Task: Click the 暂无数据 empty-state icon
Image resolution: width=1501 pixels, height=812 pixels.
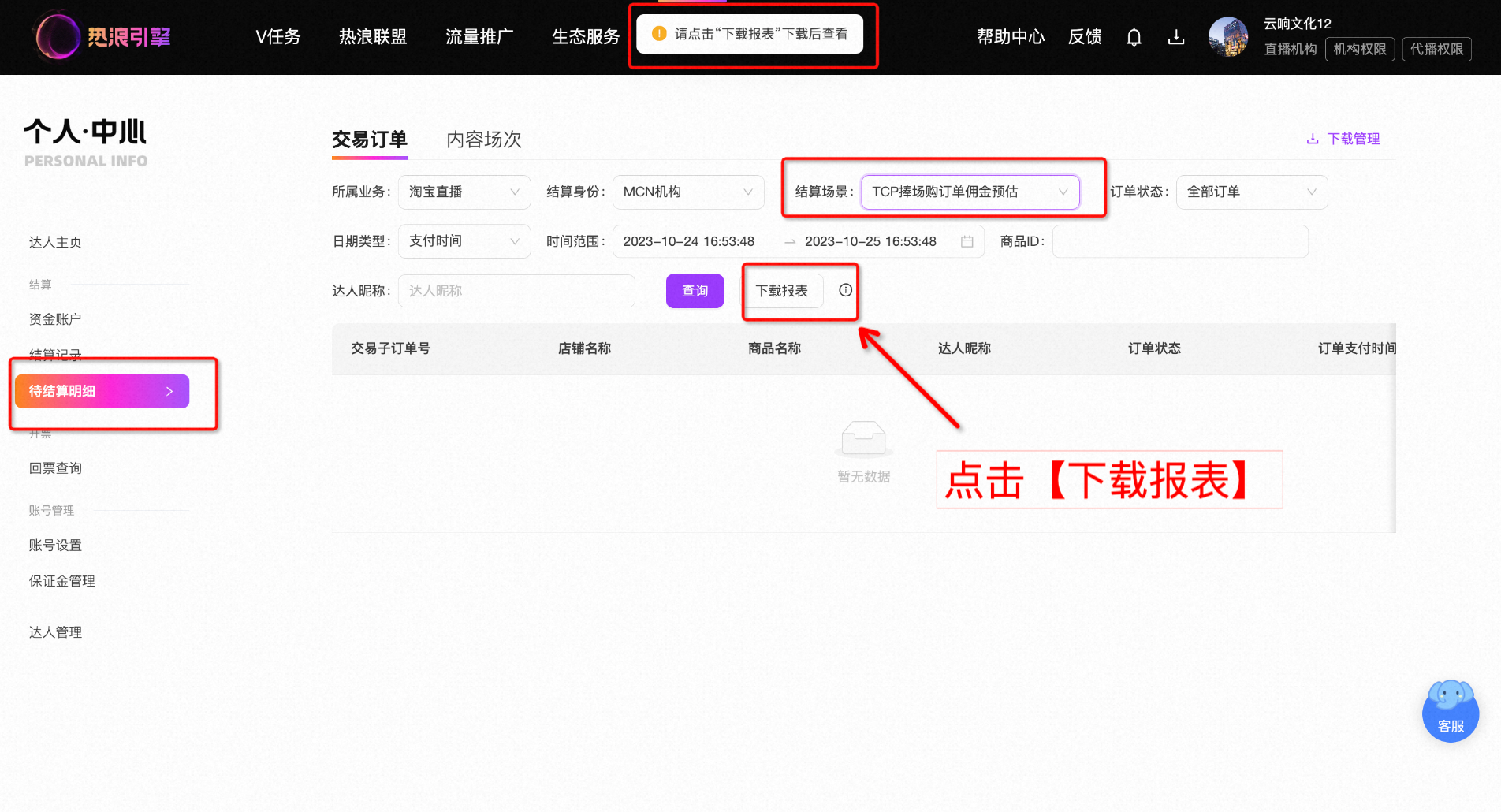Action: 864,439
